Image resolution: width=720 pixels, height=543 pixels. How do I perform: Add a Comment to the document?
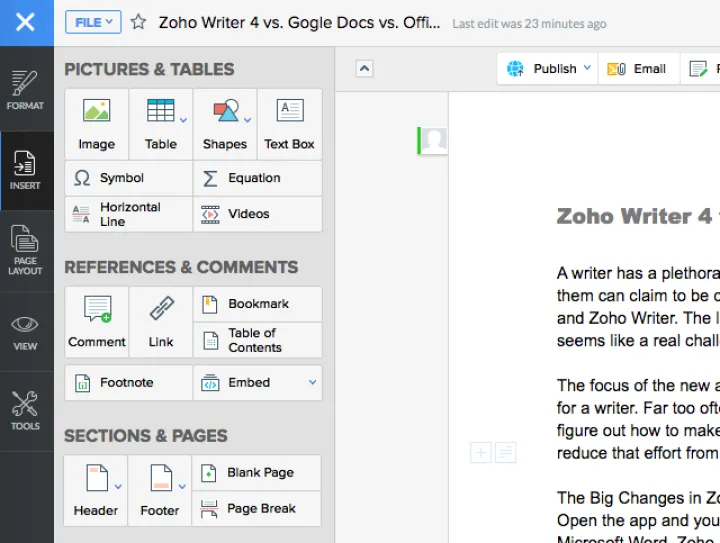pyautogui.click(x=96, y=321)
